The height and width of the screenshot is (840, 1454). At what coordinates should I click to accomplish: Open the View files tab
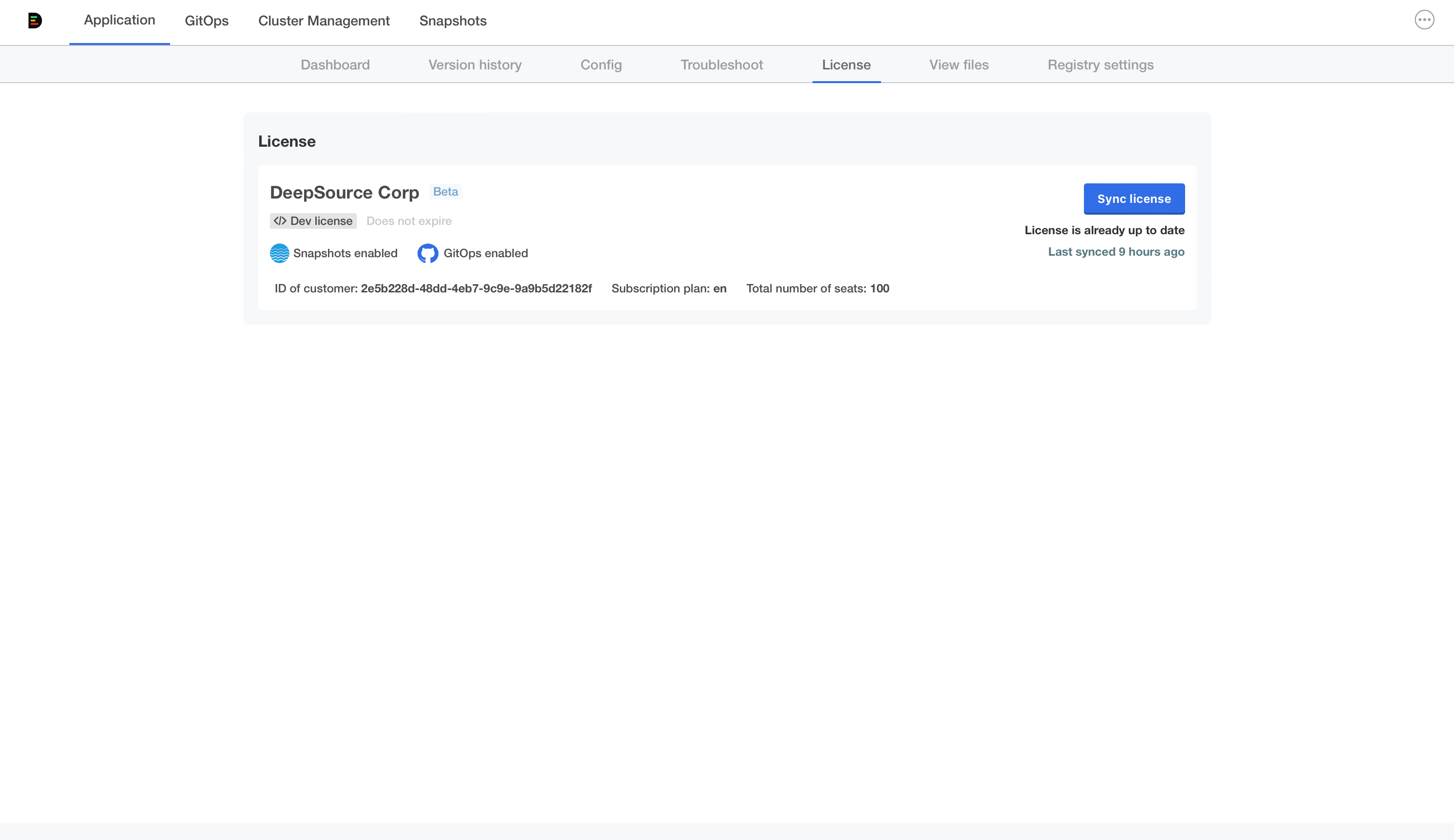[x=959, y=65]
